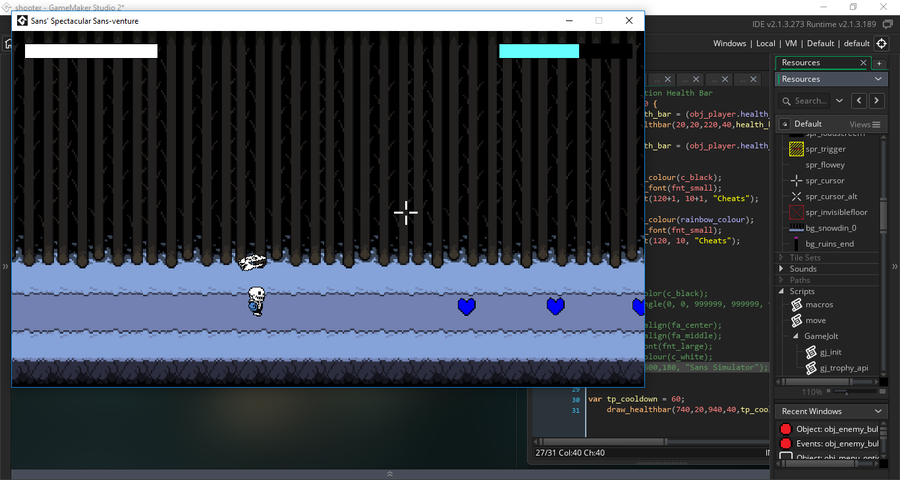900x480 pixels.
Task: Go to next search result arrow
Action: tap(876, 101)
